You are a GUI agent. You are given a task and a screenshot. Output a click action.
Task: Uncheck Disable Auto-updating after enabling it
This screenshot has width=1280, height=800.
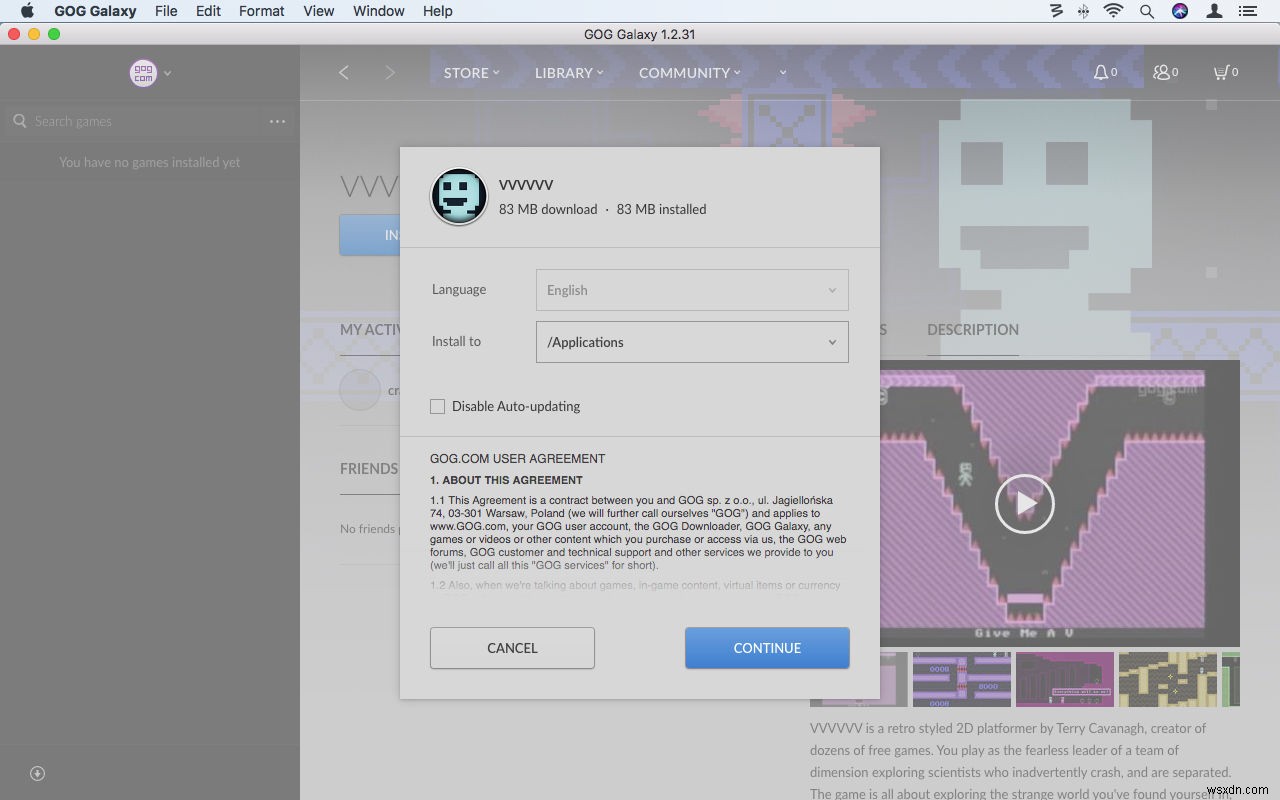pyautogui.click(x=437, y=406)
